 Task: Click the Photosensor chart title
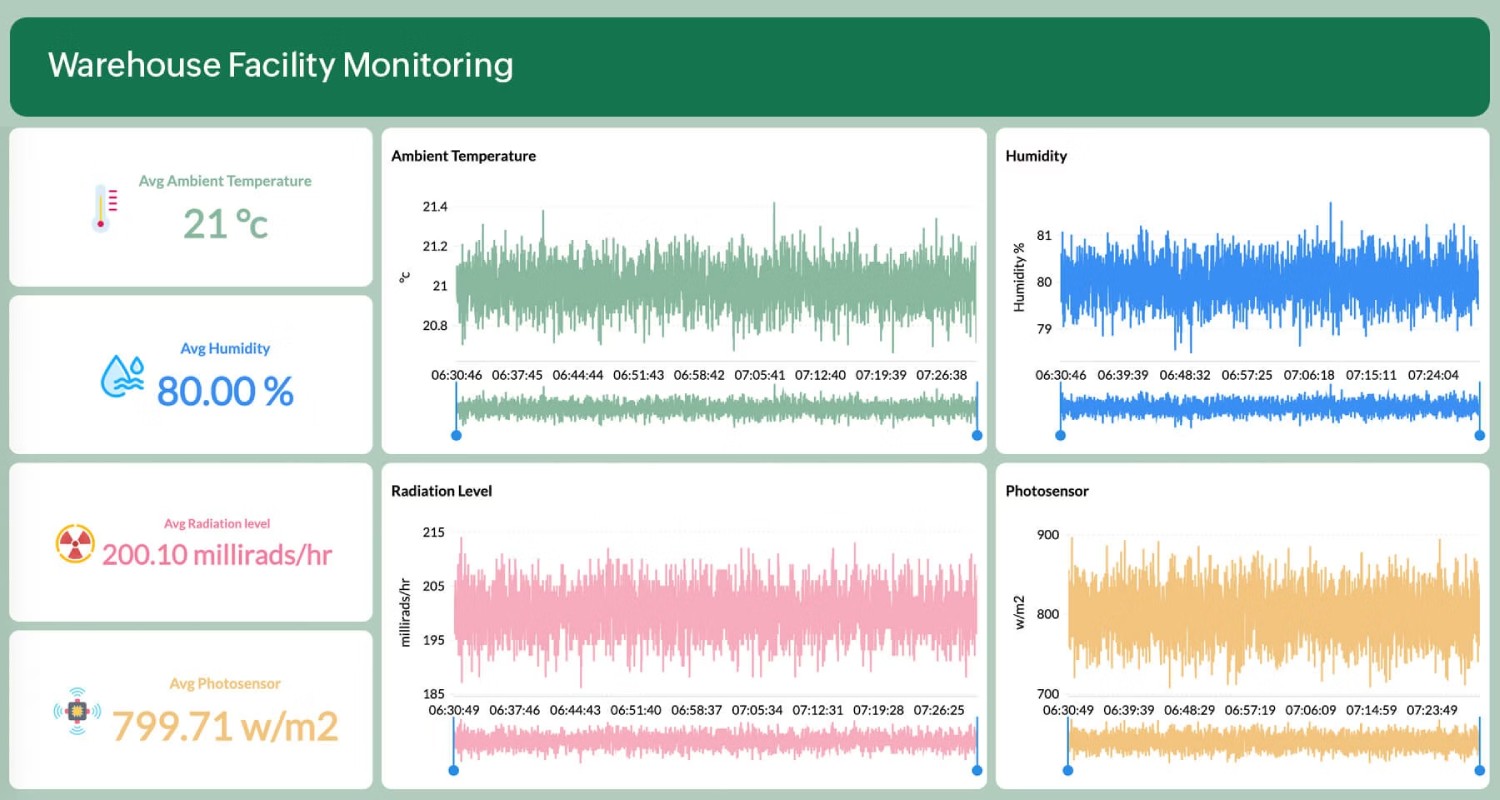point(1047,491)
